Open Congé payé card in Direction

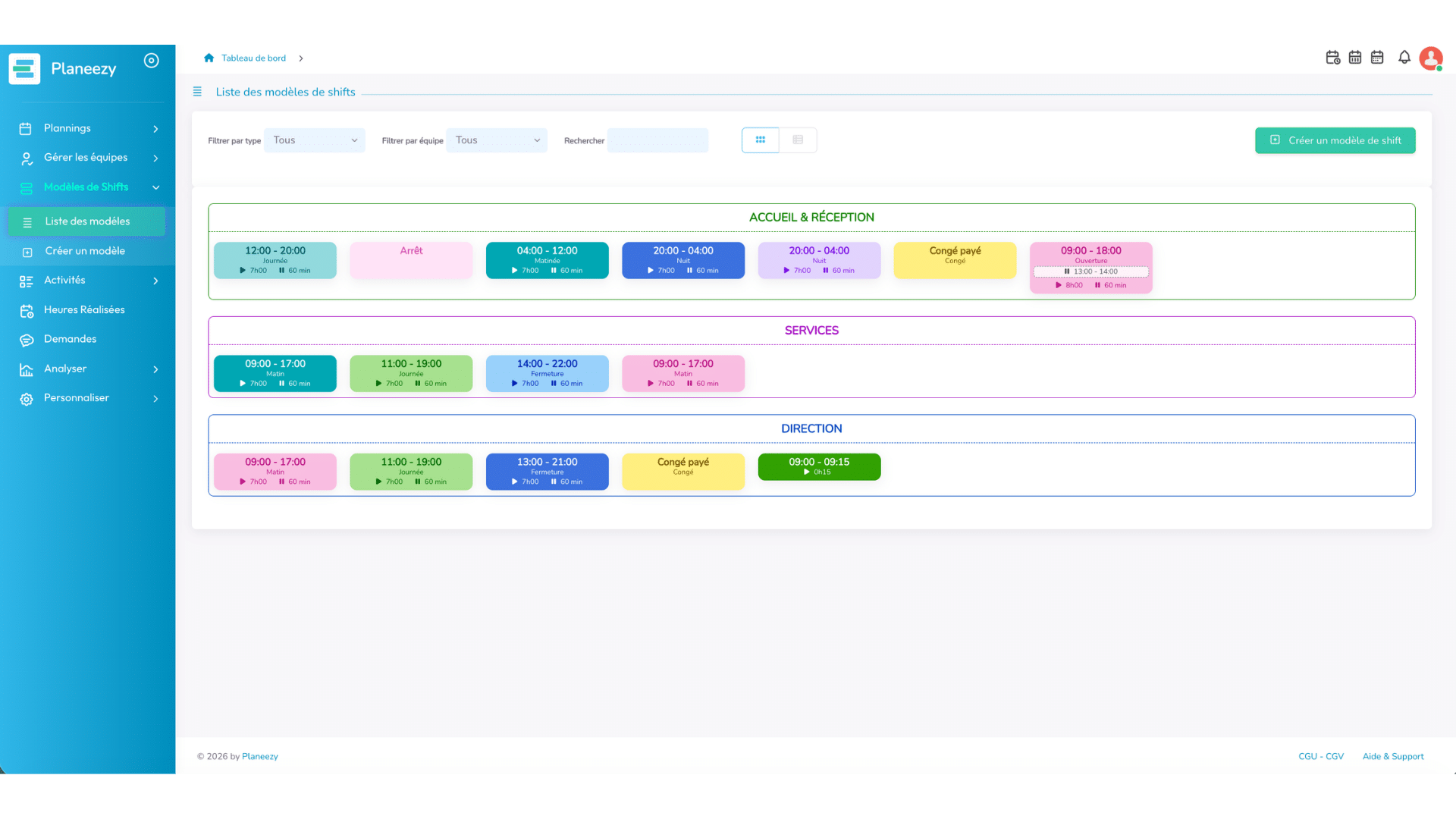[x=683, y=472]
